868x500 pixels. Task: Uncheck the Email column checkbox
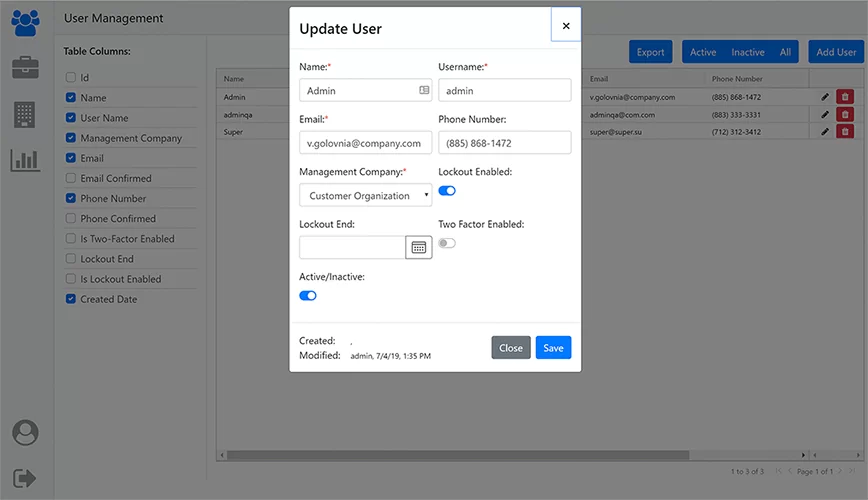pos(71,158)
